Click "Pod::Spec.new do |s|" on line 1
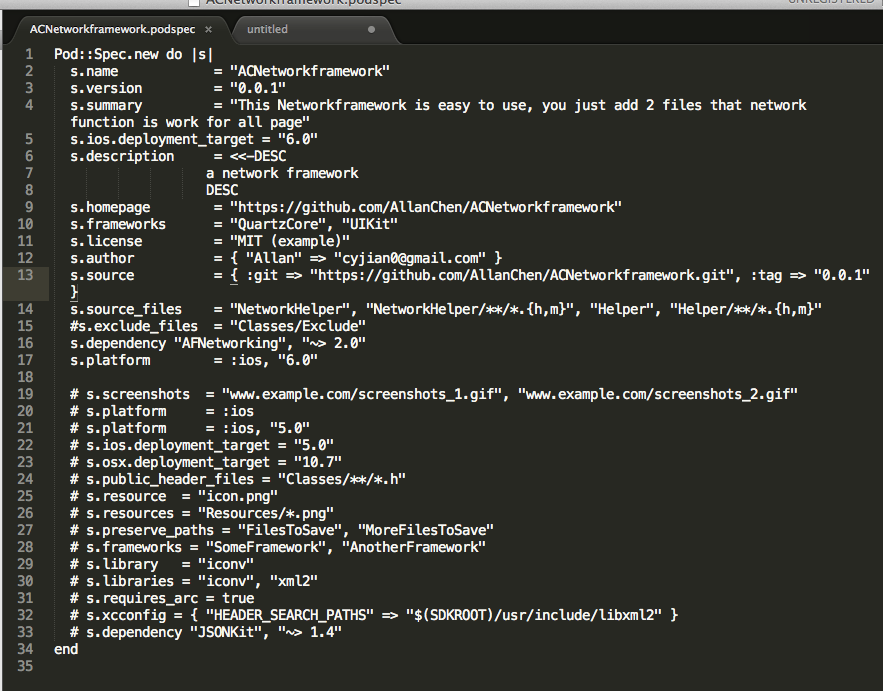This screenshot has width=883, height=691. 133,54
